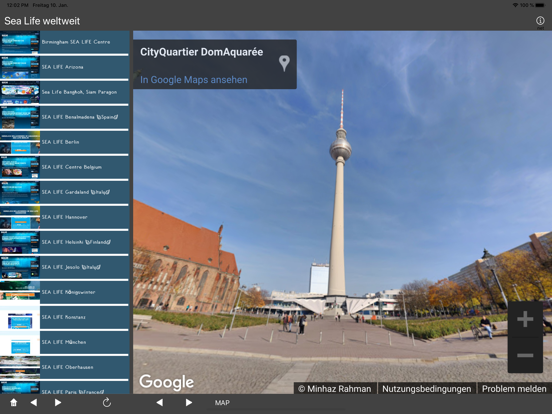This screenshot has height=414, width=552.
Task: Go to the home page via house icon
Action: click(x=13, y=402)
